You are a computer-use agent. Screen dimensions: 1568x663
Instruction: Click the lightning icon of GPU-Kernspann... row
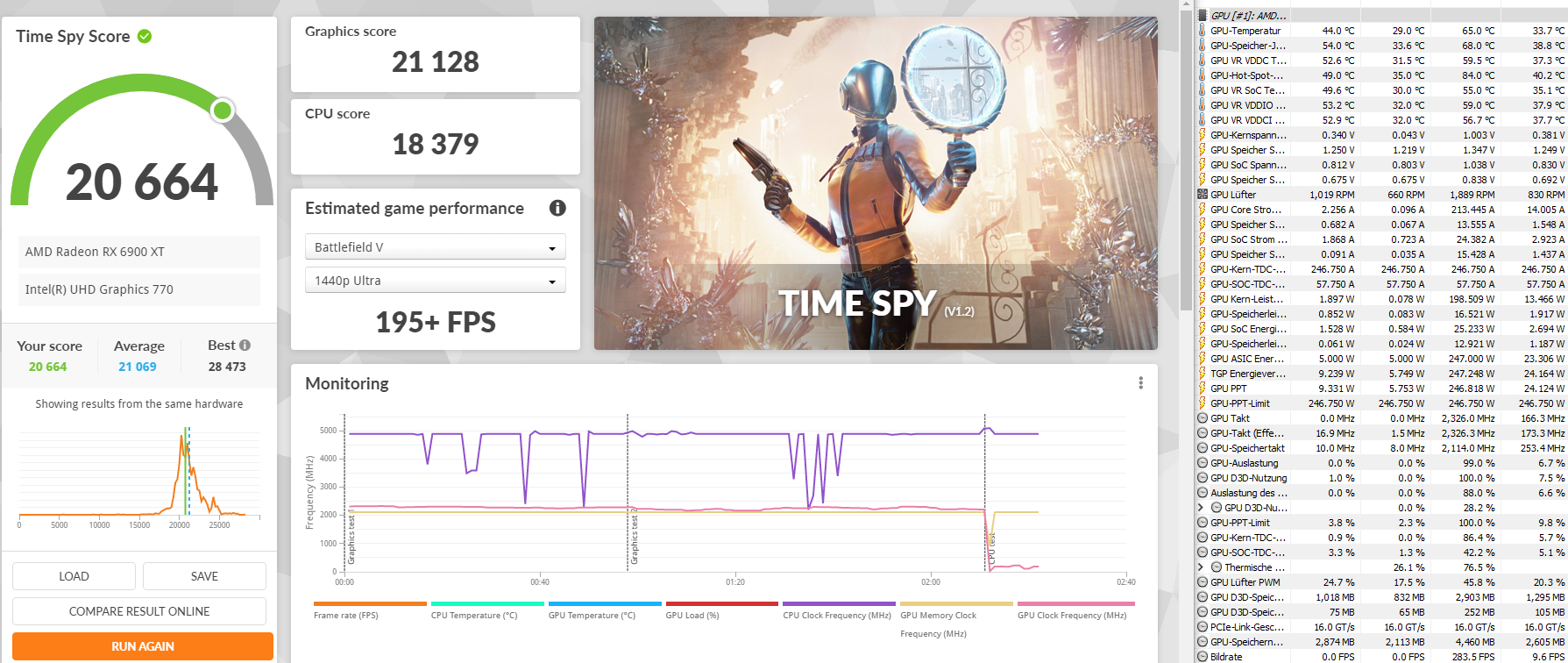[x=1203, y=135]
